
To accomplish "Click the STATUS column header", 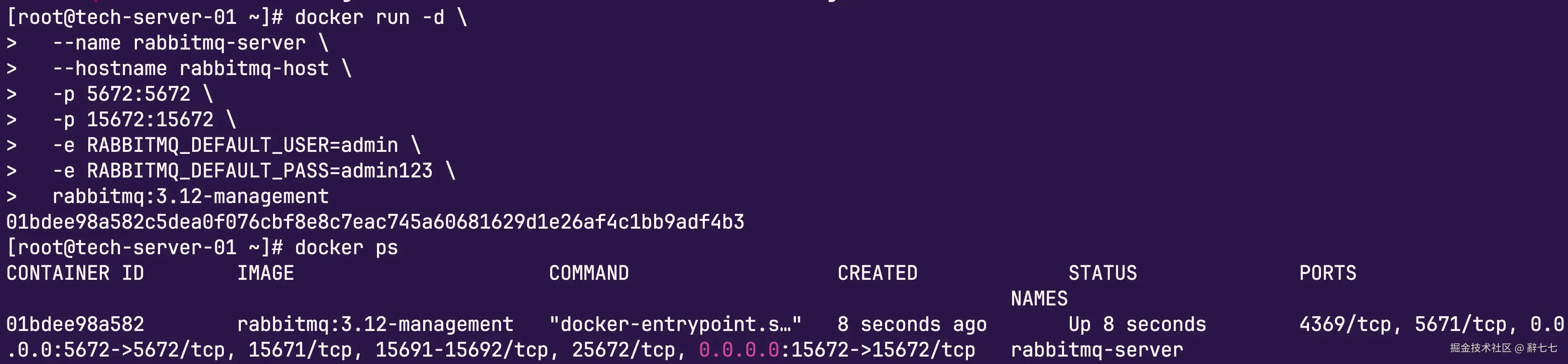I will pos(1102,273).
